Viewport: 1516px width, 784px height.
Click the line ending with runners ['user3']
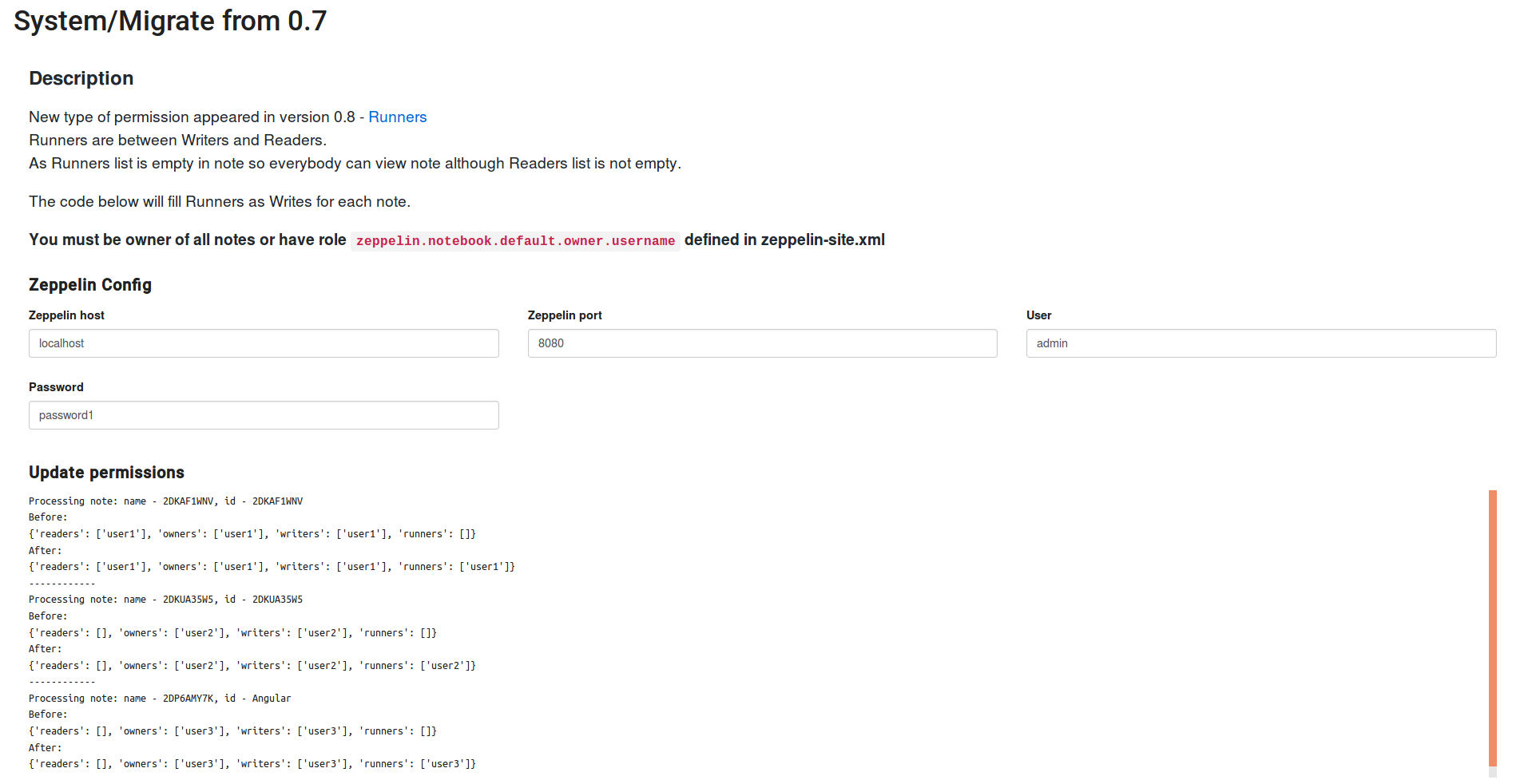tap(252, 764)
